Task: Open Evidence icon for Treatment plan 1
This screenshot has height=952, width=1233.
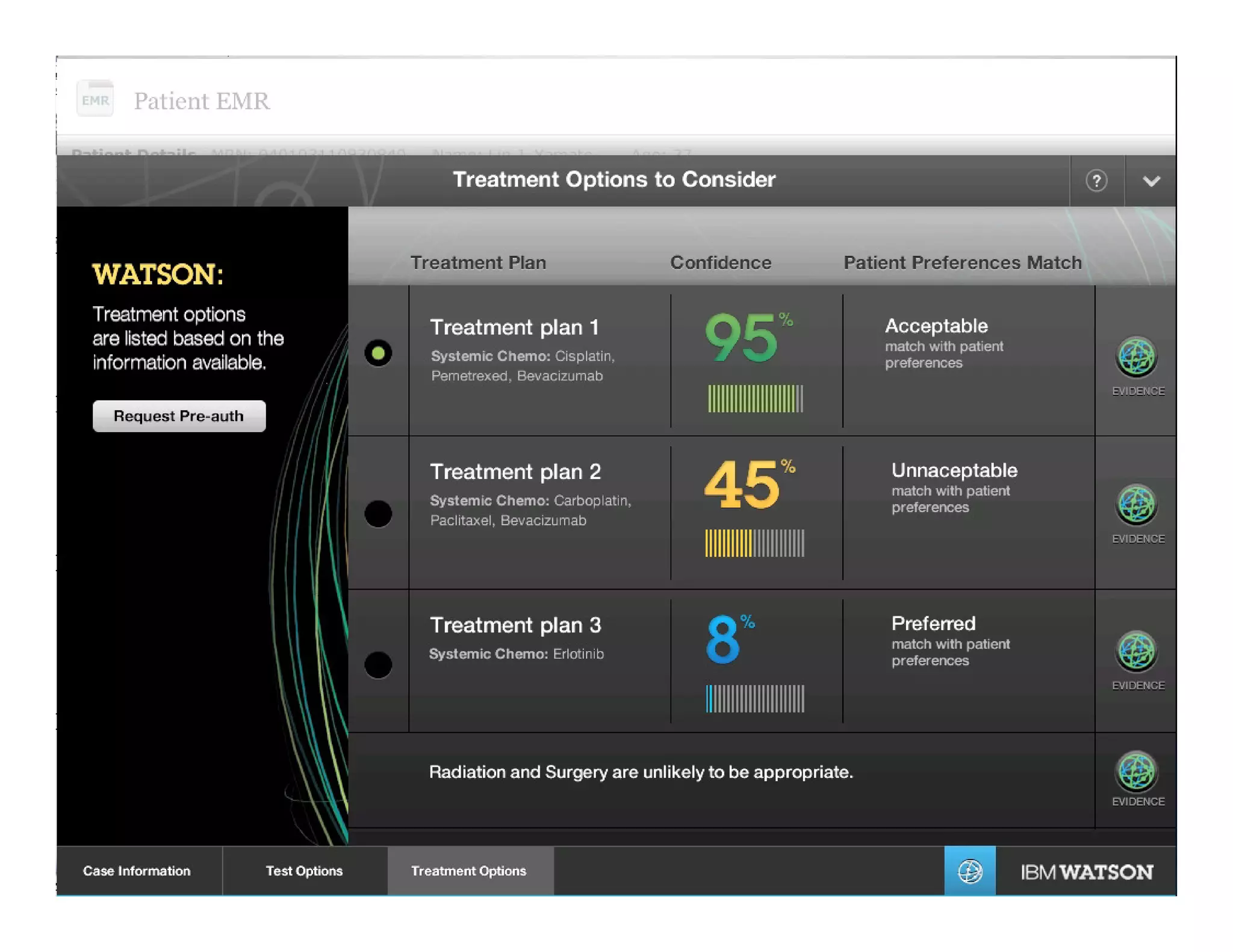Action: click(x=1136, y=357)
